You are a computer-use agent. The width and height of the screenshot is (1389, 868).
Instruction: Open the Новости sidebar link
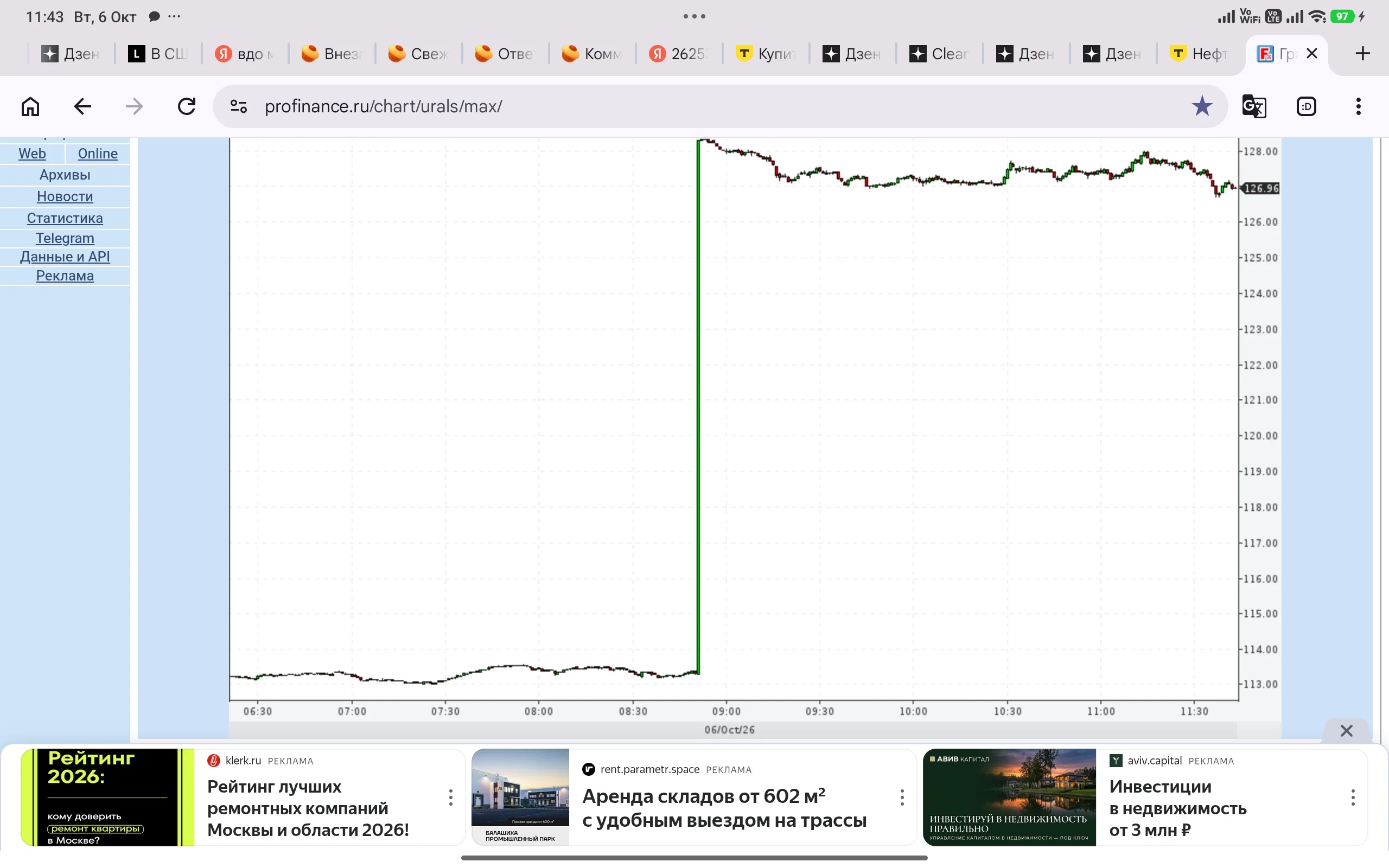point(65,197)
